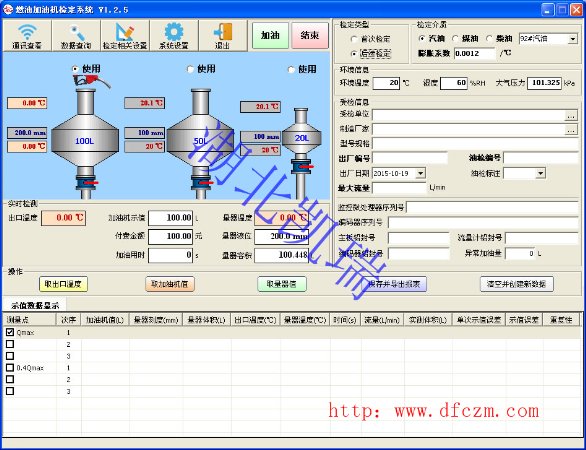This screenshot has height=450, width=586.
Task: Select the 柴油 medium radio button
Action: 489,38
